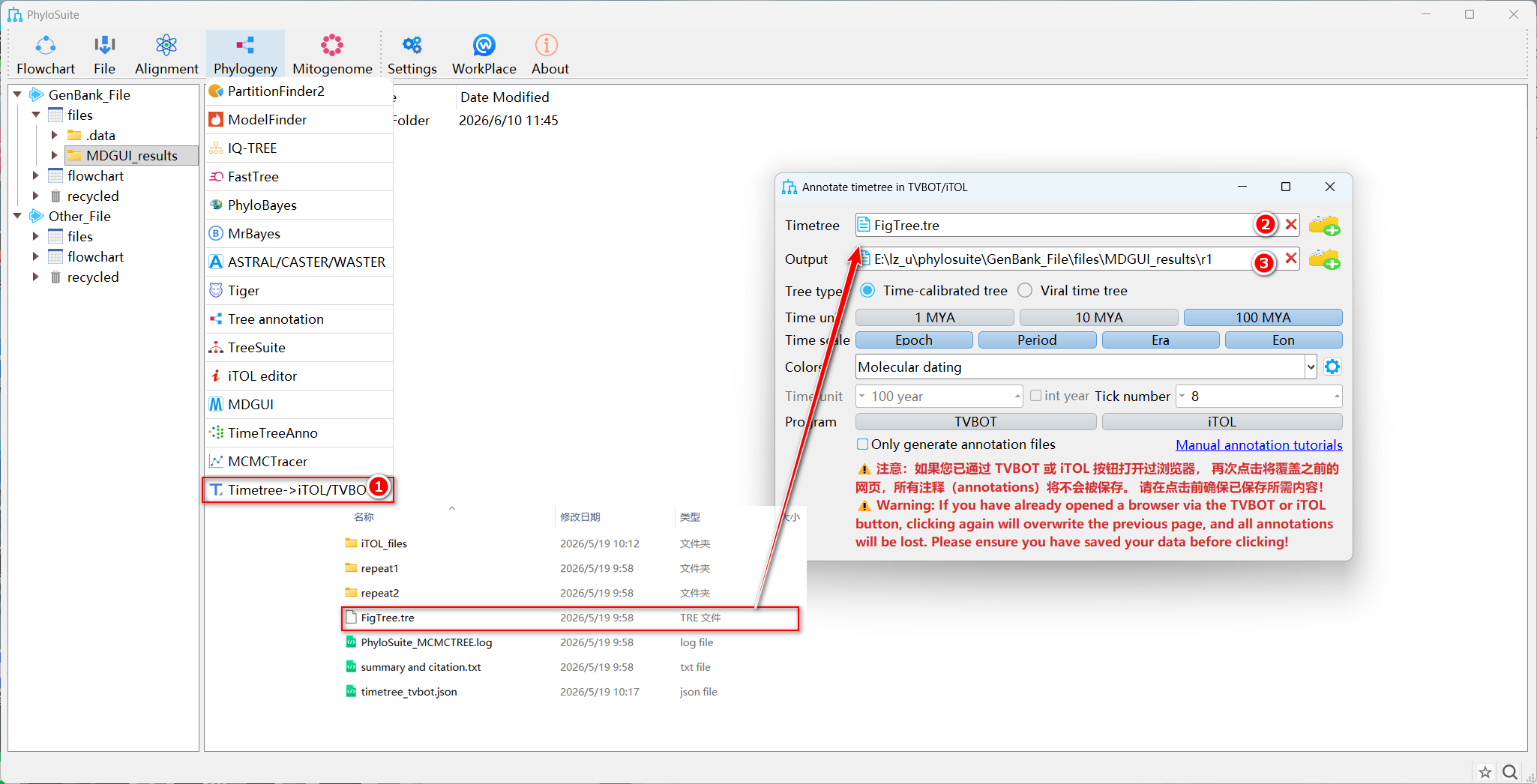The width and height of the screenshot is (1537, 784).
Task: Open the Tick number dropdown
Action: pyautogui.click(x=1259, y=396)
